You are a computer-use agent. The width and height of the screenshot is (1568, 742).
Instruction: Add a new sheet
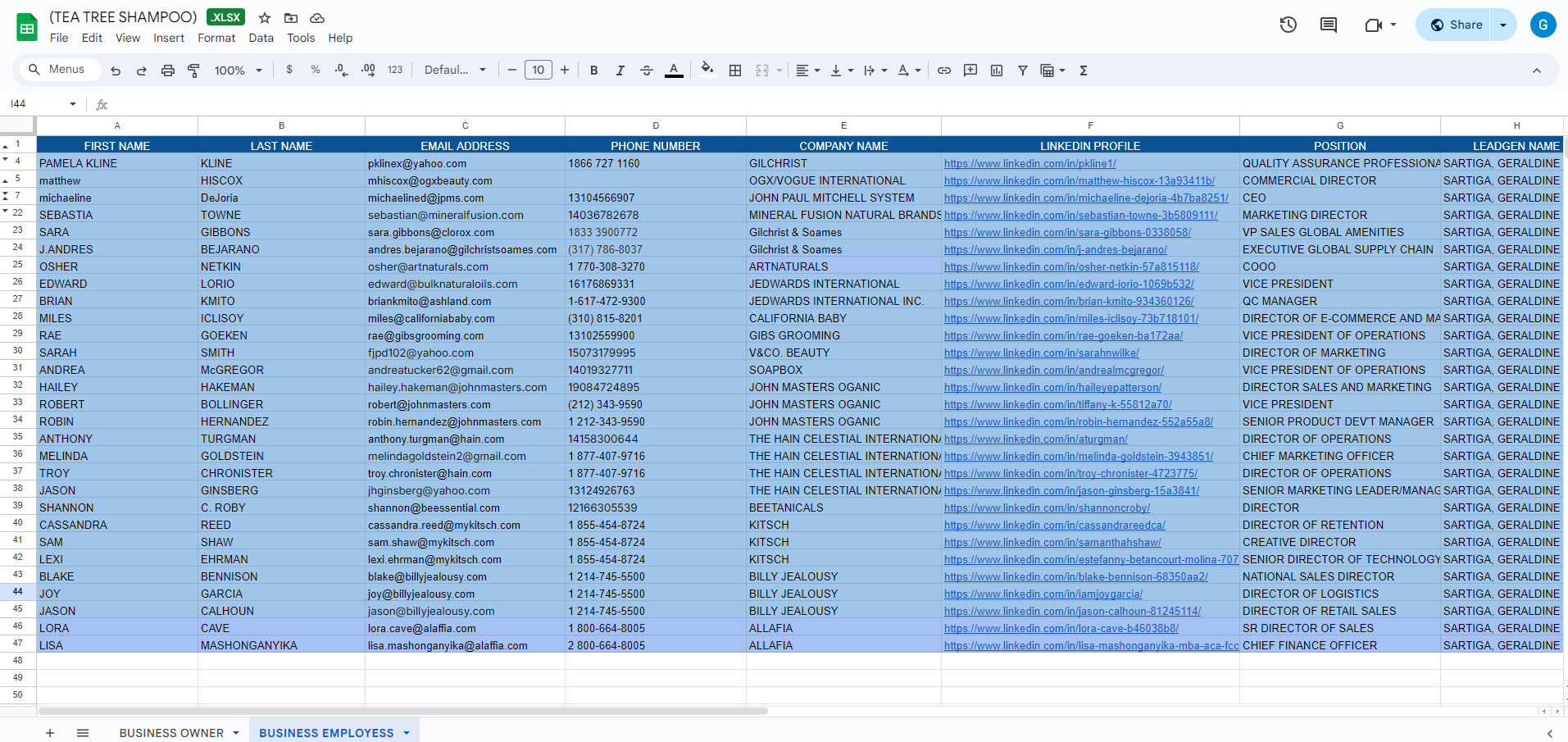(x=50, y=733)
